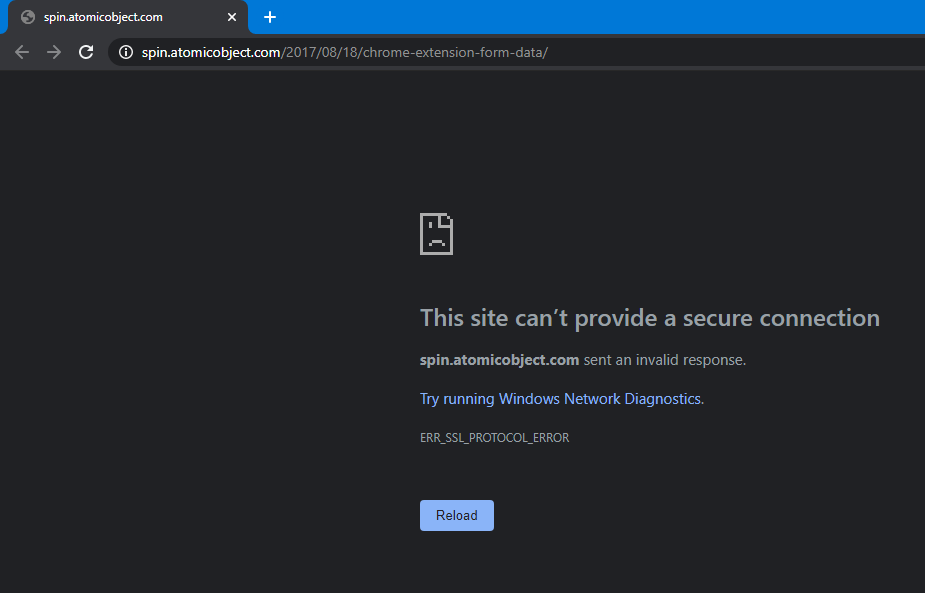The height and width of the screenshot is (593, 925).
Task: Close the spin.atomicobject.com tab
Action: 232,17
